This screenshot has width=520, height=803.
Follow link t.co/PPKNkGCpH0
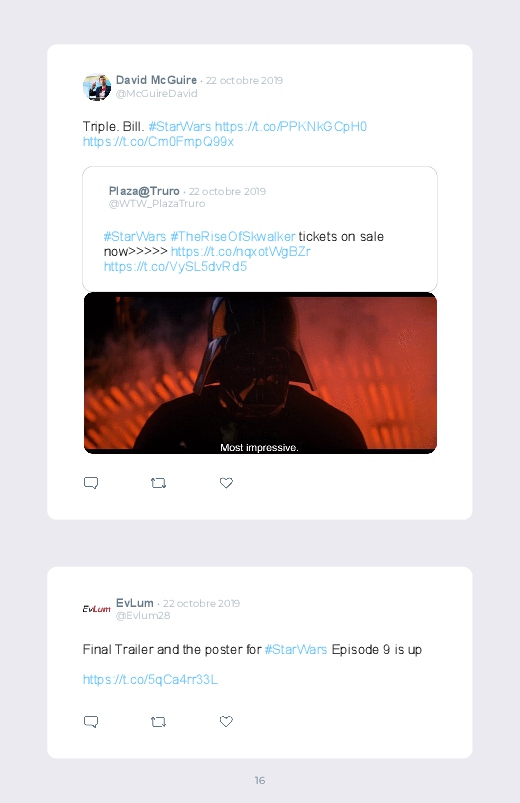point(290,126)
